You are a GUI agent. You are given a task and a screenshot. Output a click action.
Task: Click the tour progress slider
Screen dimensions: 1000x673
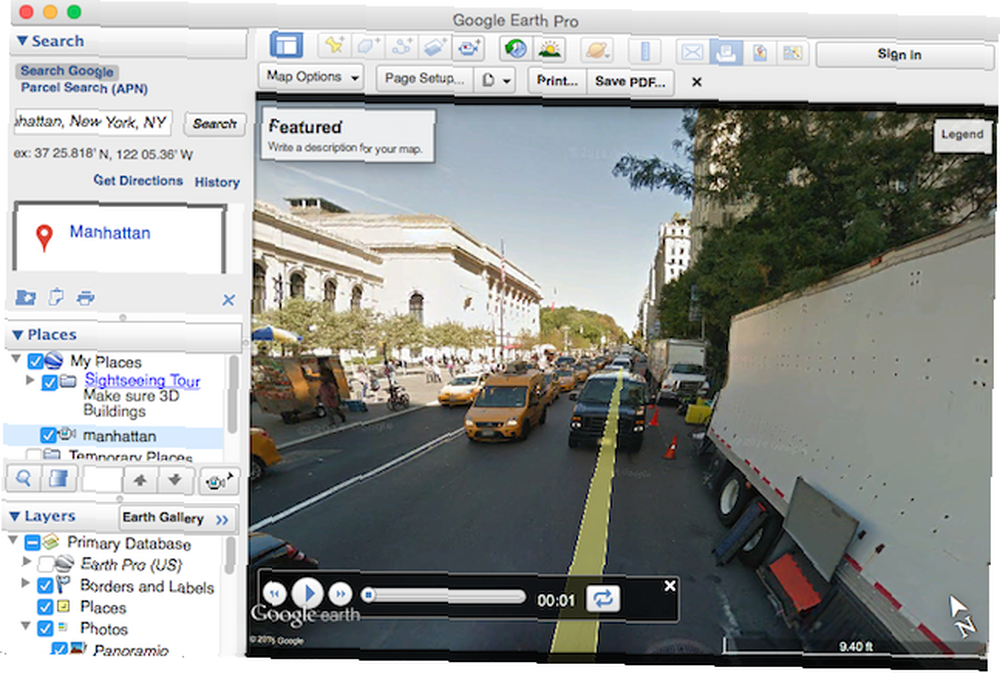[444, 596]
